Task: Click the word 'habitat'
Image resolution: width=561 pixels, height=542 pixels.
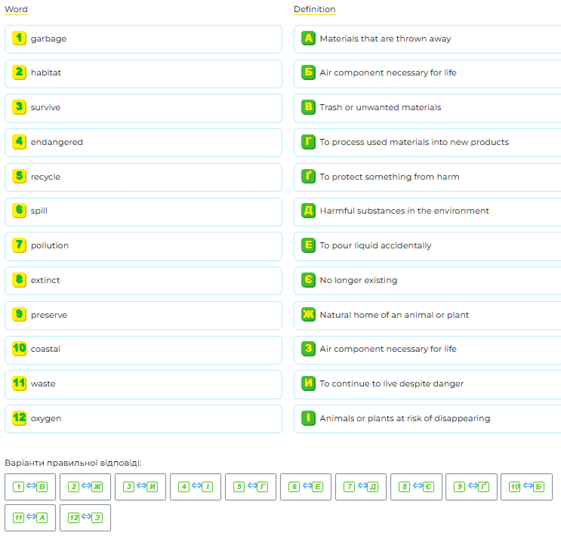Action: tap(46, 73)
